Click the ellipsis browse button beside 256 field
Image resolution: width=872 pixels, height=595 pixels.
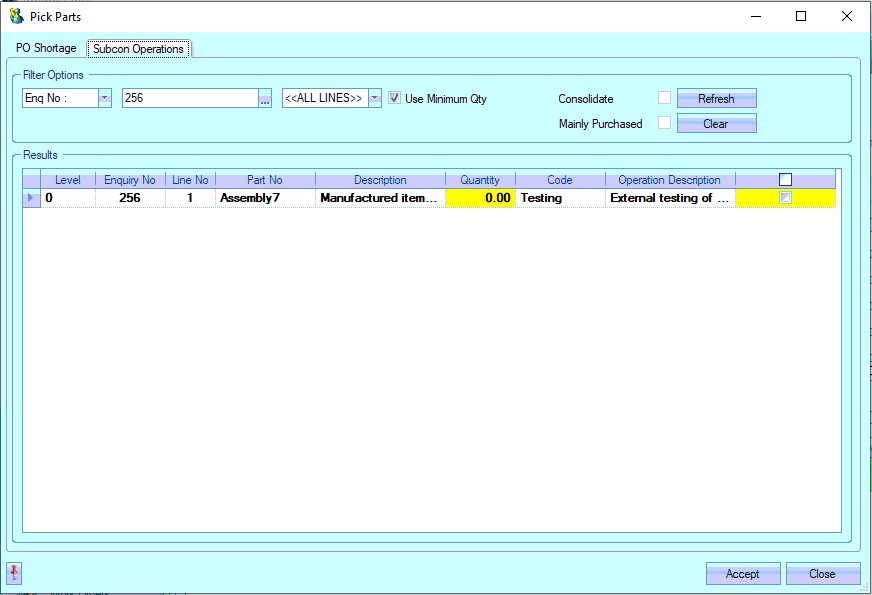(265, 99)
